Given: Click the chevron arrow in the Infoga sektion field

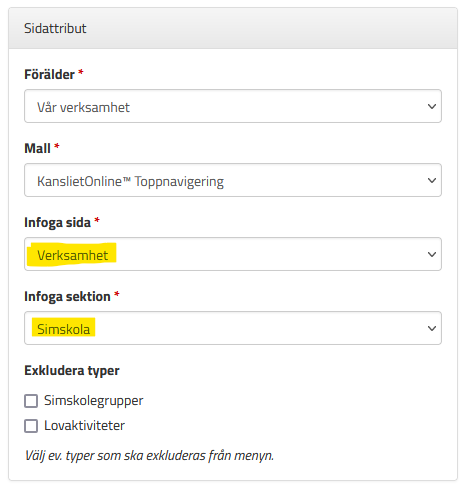Looking at the screenshot, I should pos(432,329).
